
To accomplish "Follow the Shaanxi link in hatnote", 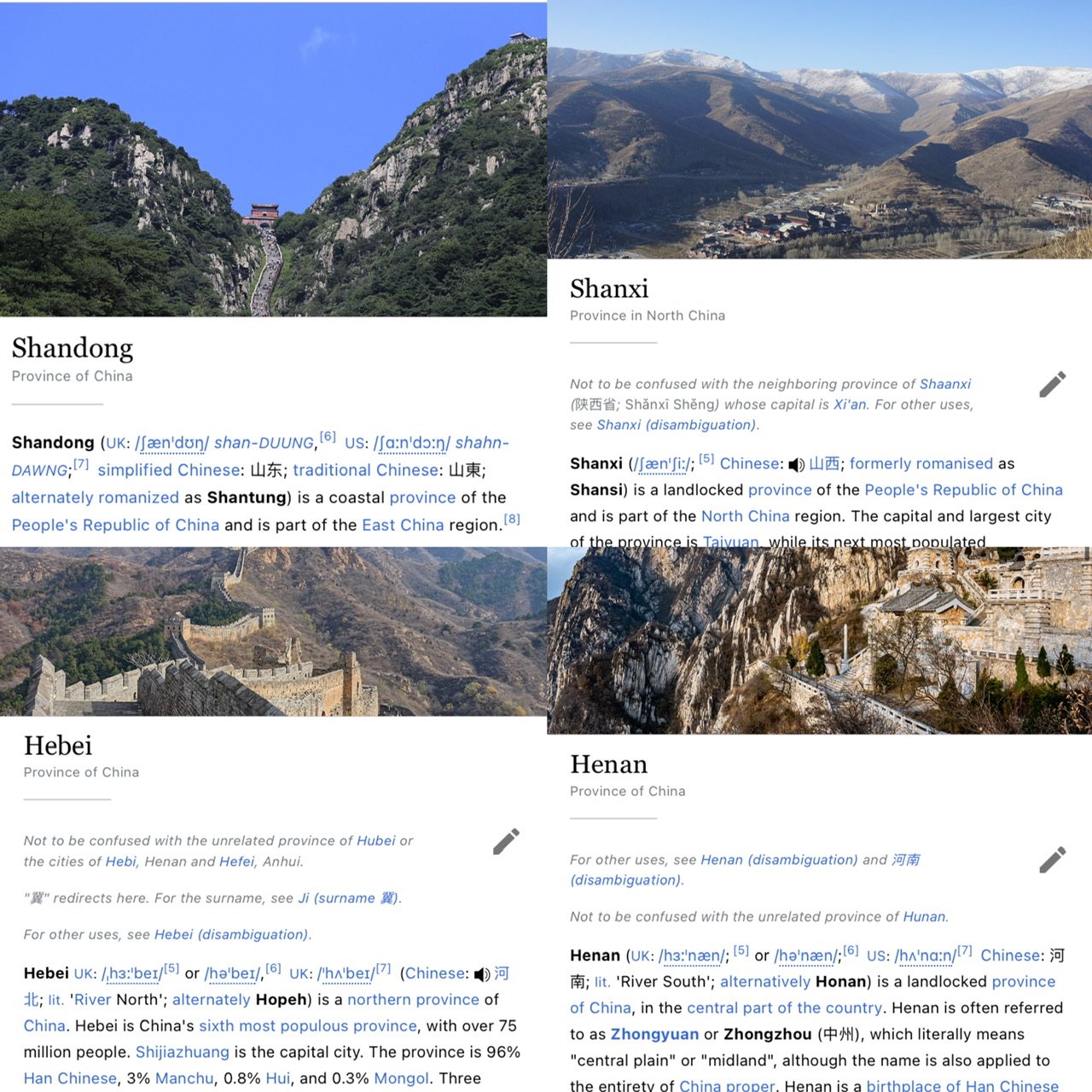I will point(945,384).
